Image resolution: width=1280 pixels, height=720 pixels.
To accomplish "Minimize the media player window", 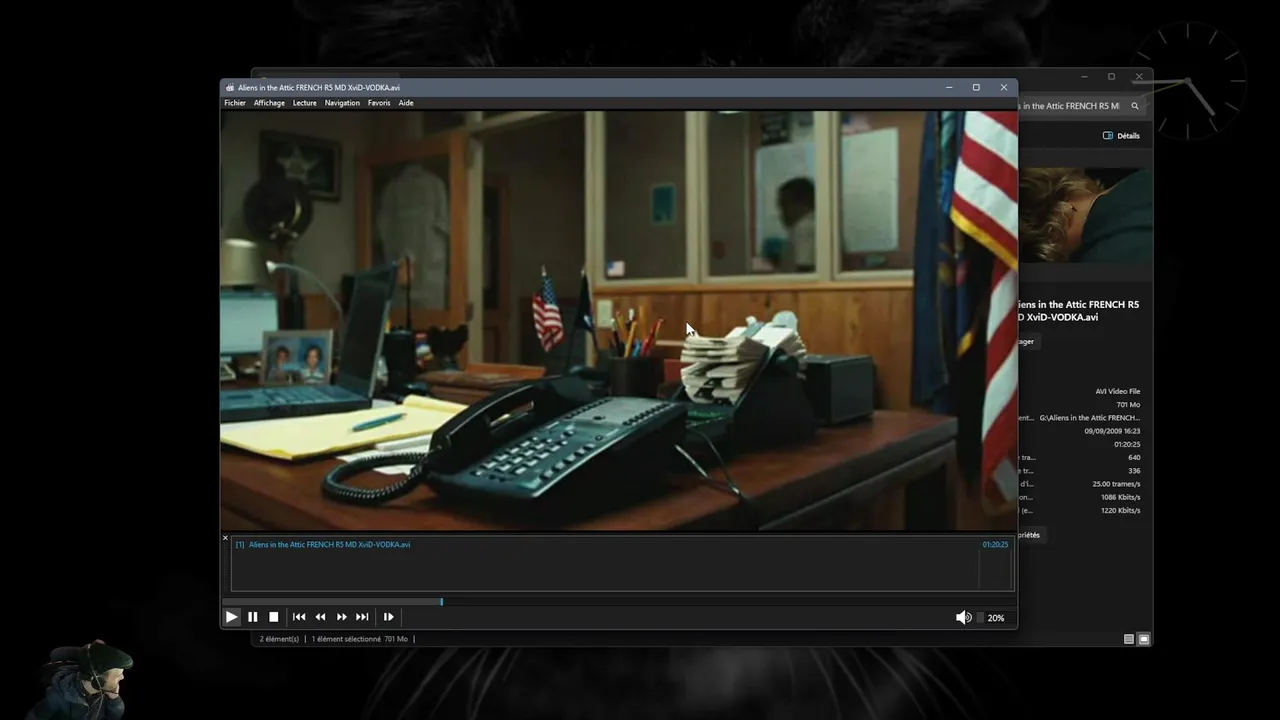I will pos(949,88).
